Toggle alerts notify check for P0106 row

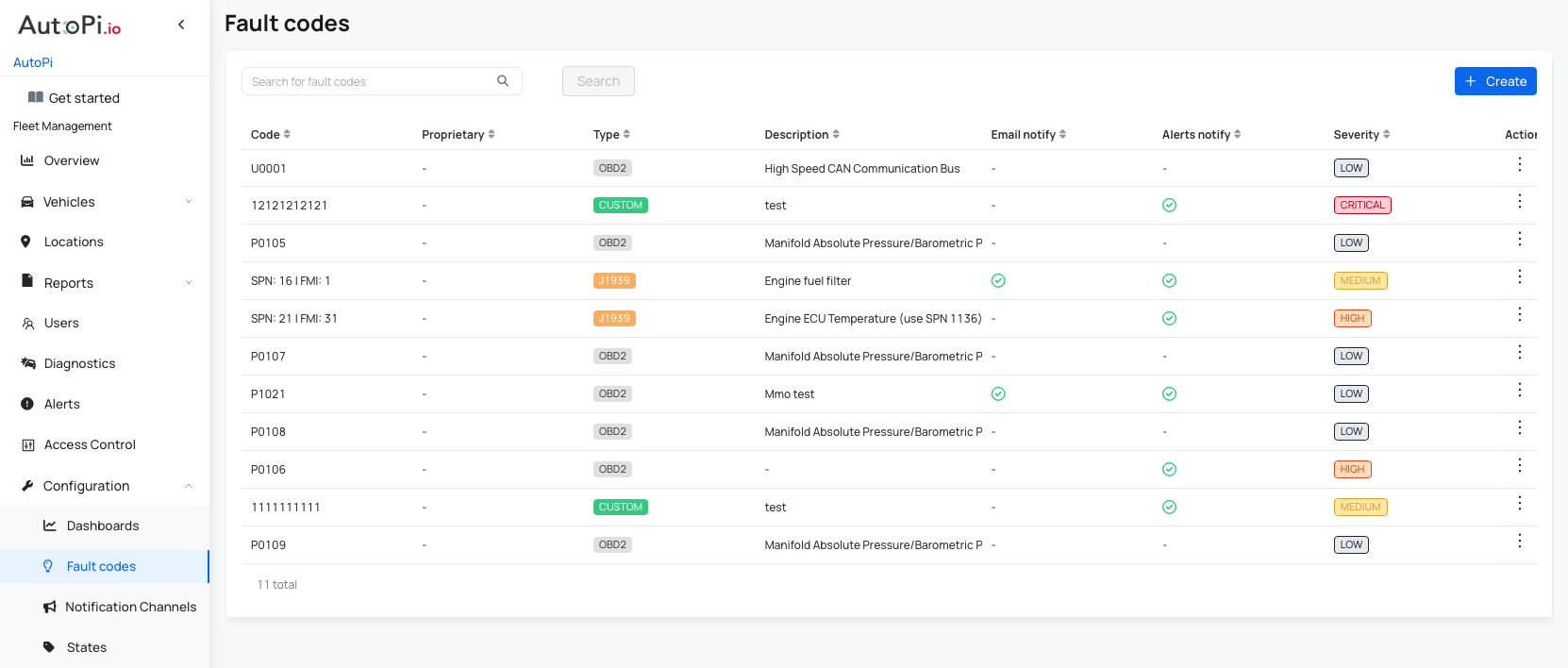tap(1169, 469)
